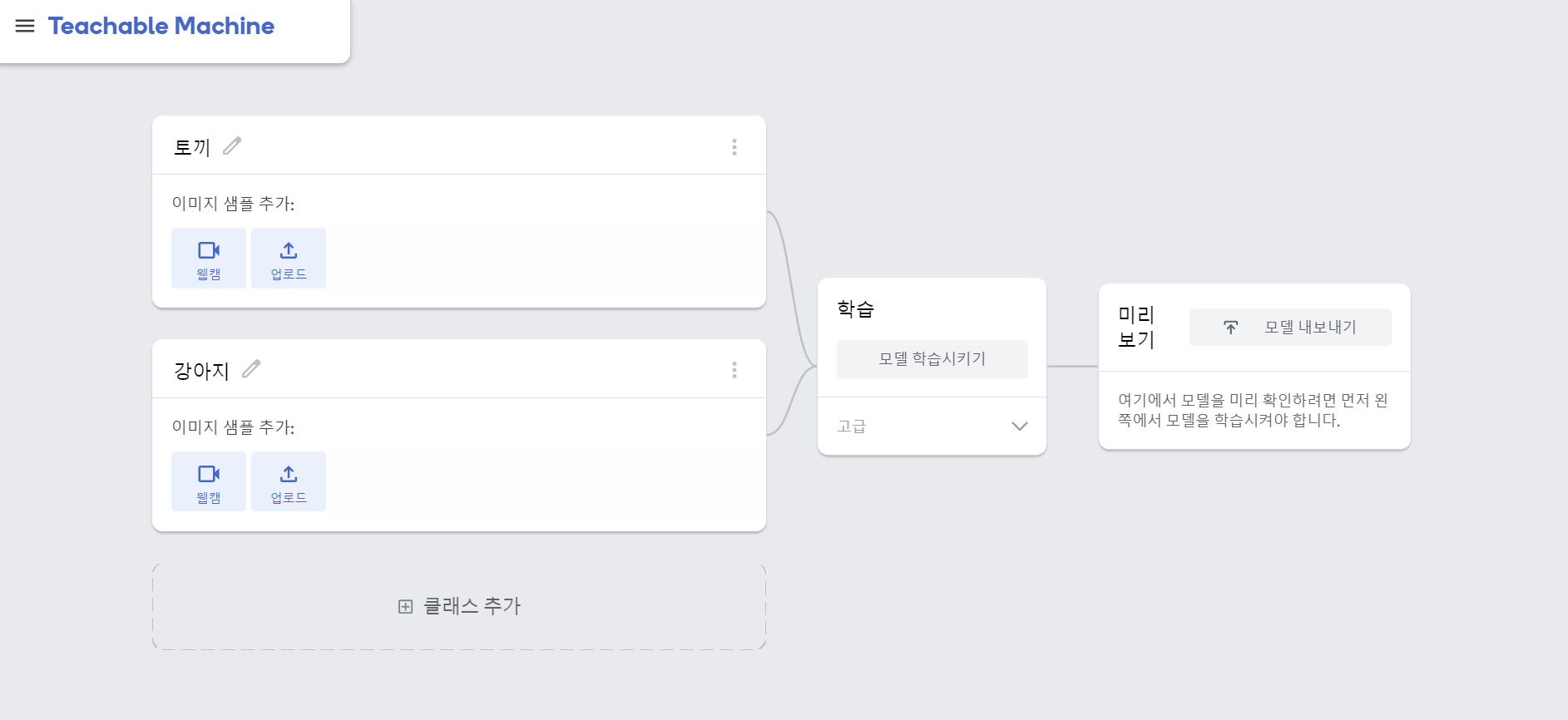Click 모델 내보내기 export button
Screen dimensions: 1568x720
[1290, 328]
